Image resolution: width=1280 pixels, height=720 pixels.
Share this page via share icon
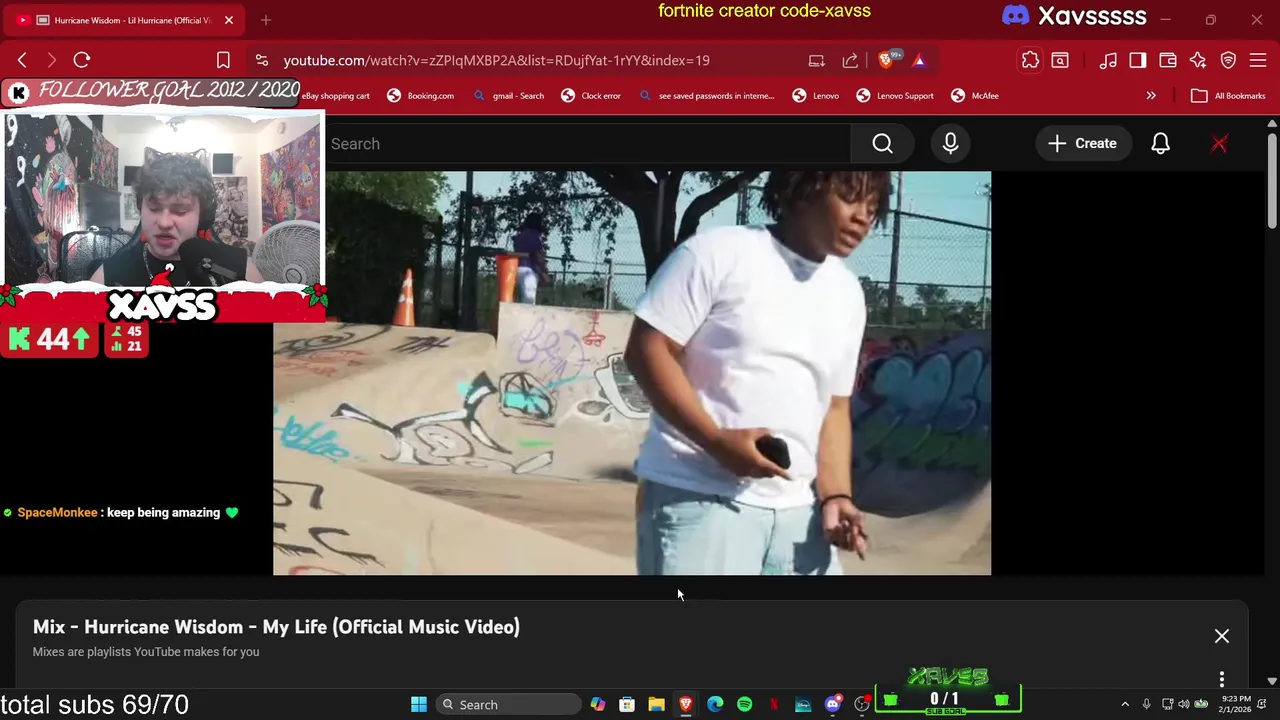point(850,60)
